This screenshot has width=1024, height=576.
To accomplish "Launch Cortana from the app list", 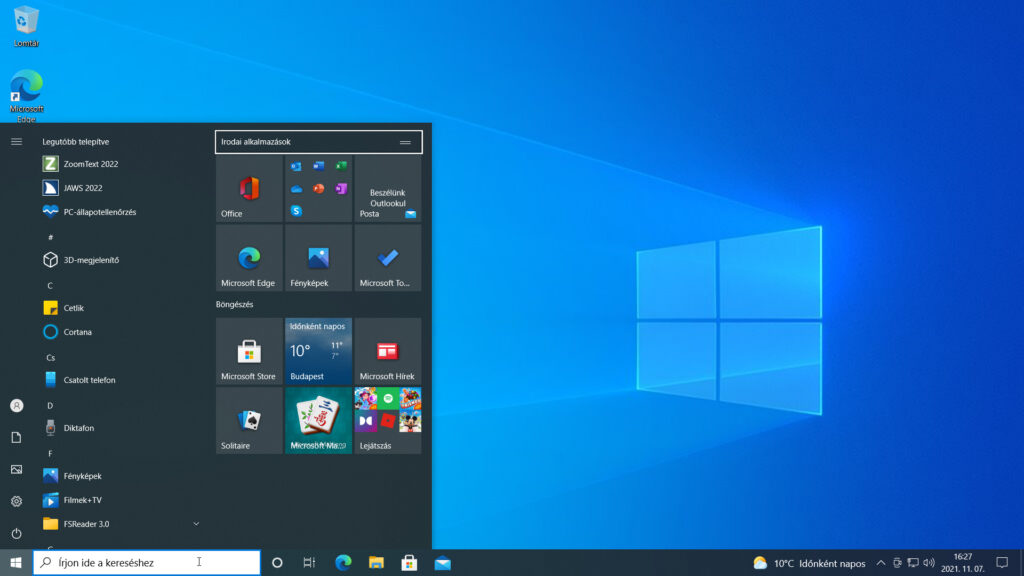I will (121, 332).
